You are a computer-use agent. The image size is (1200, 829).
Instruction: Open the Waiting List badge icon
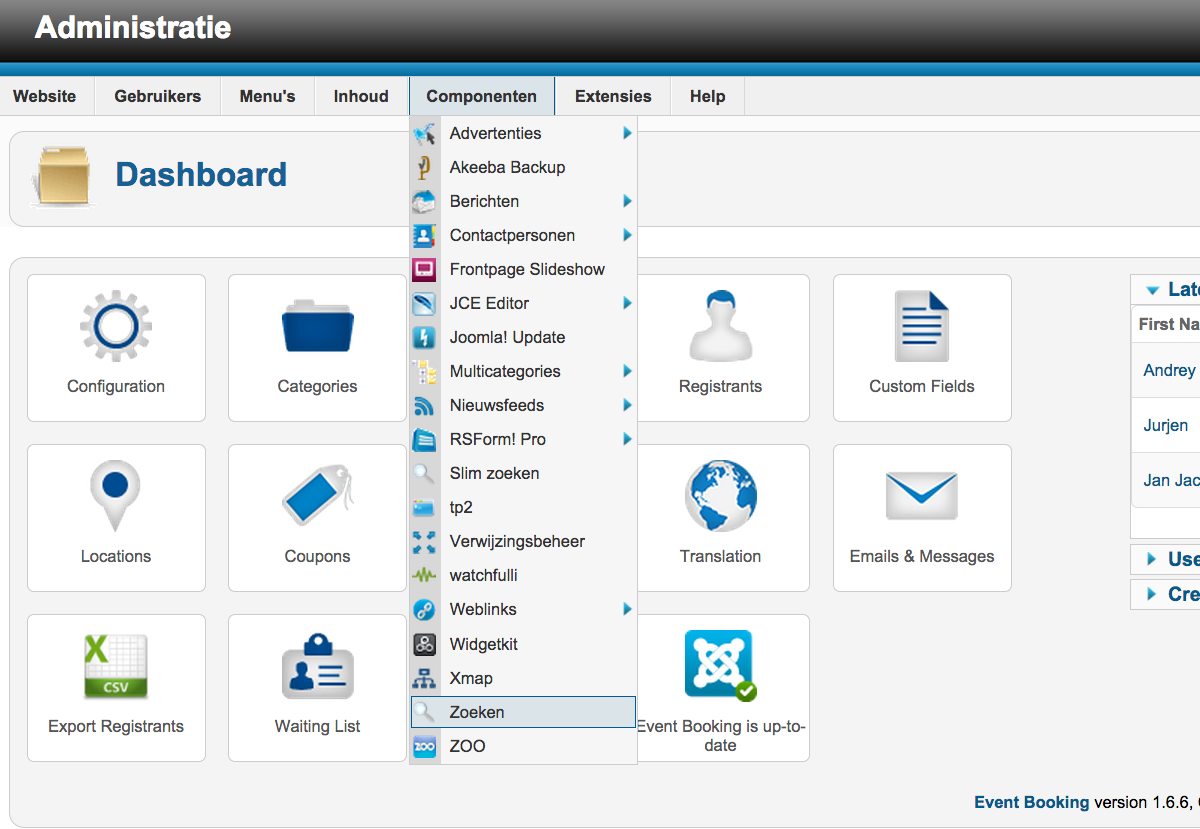click(x=317, y=666)
